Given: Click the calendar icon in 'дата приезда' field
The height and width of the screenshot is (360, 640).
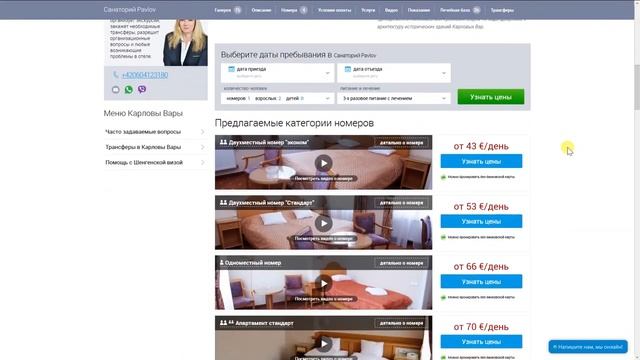Looking at the screenshot, I should (x=231, y=69).
